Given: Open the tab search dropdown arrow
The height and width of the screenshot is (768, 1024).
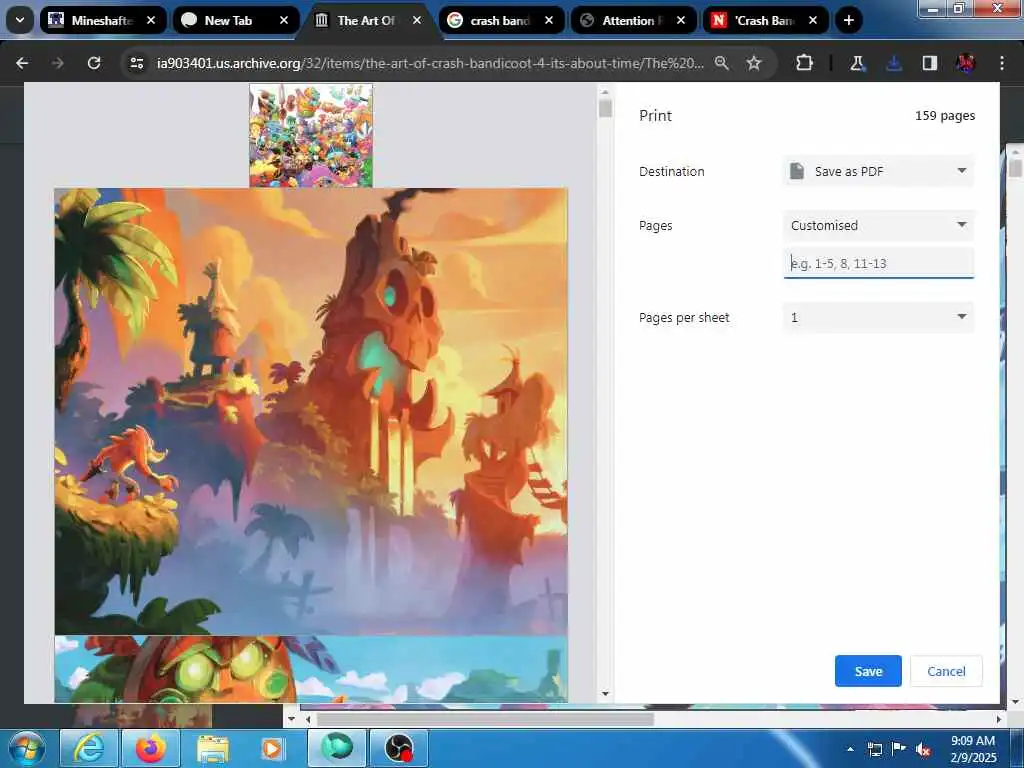Looking at the screenshot, I should (20, 20).
